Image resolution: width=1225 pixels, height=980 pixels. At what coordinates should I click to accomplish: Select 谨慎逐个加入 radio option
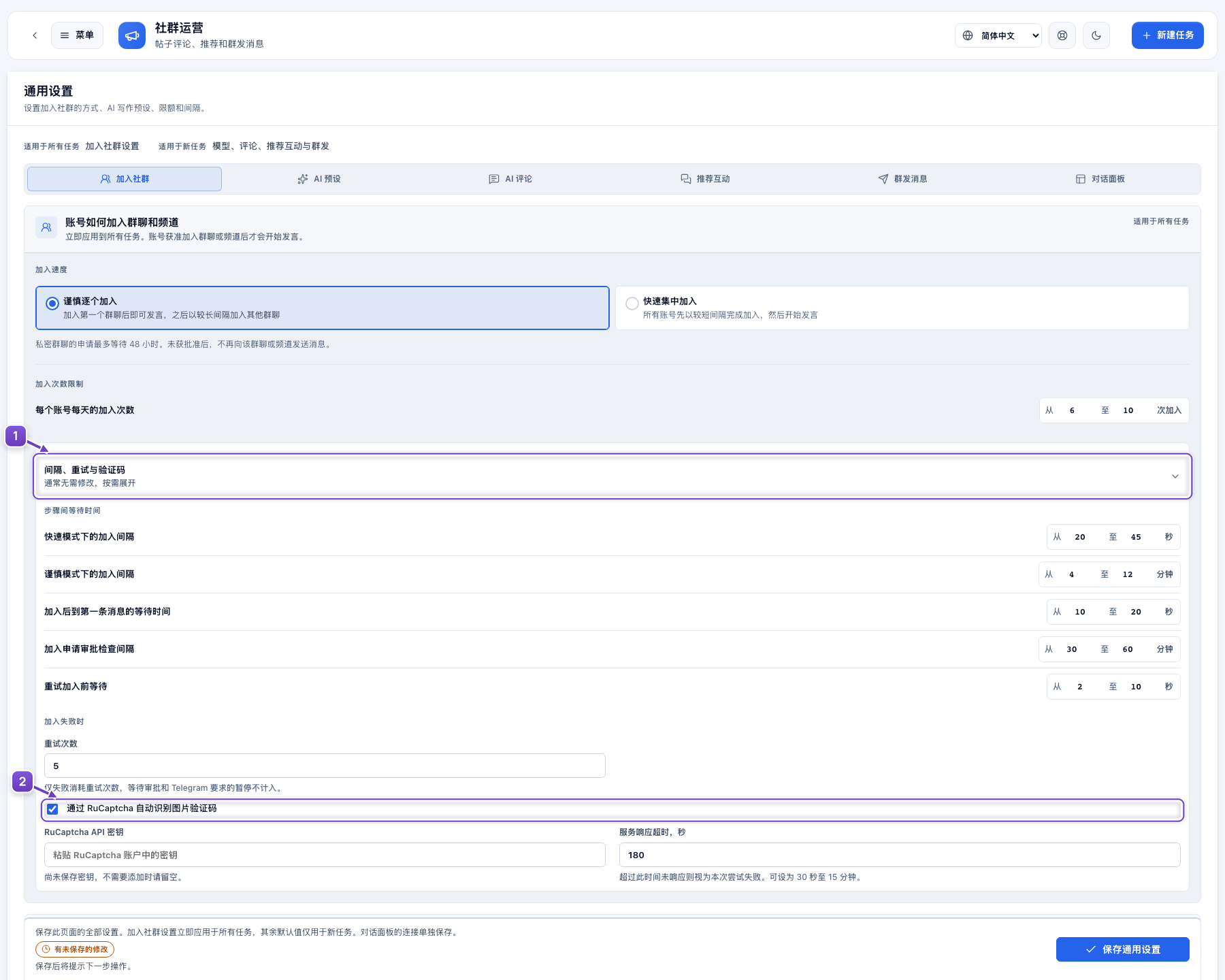[x=322, y=308]
